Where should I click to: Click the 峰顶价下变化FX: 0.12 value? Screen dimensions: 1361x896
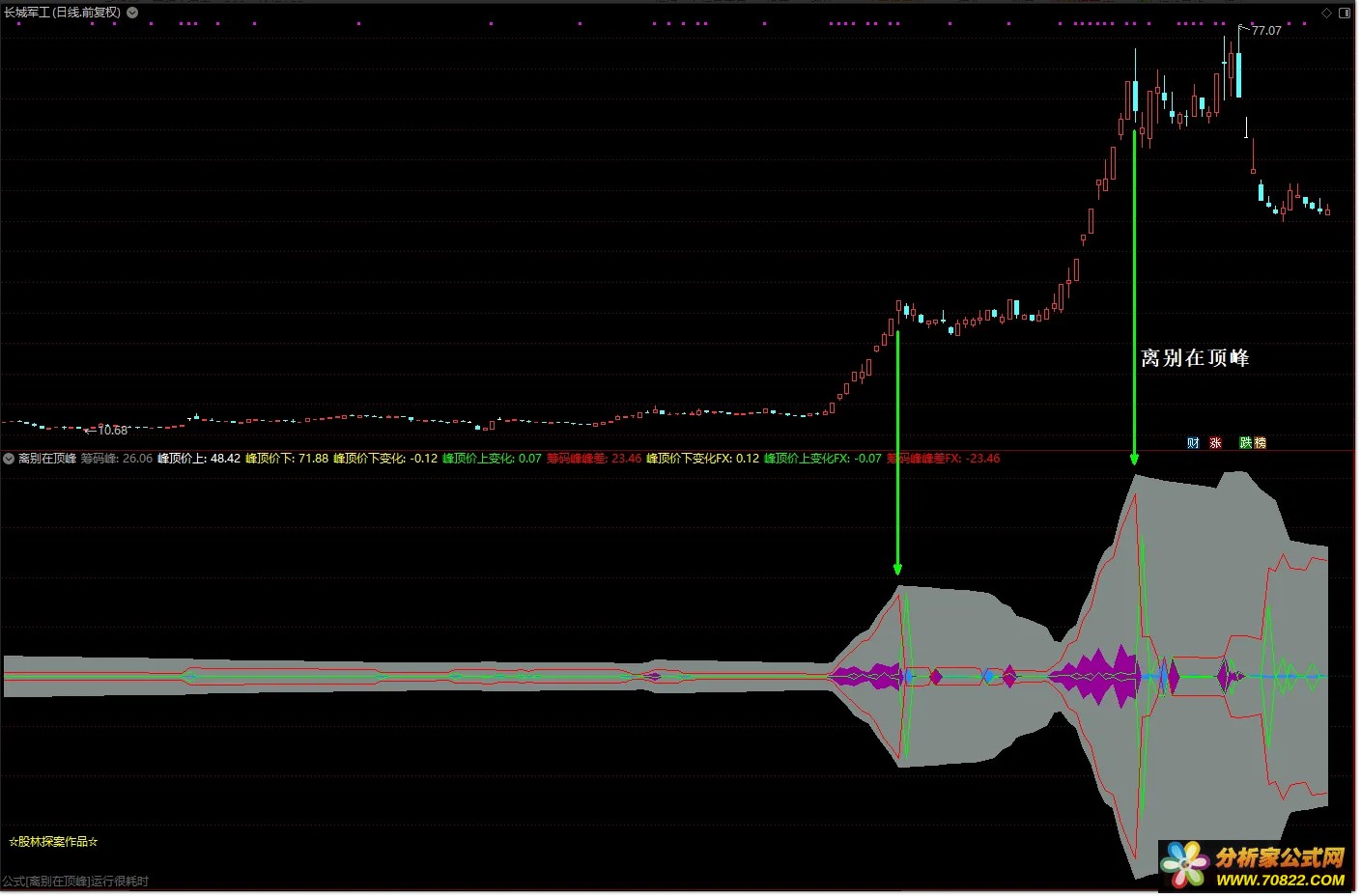(702, 459)
